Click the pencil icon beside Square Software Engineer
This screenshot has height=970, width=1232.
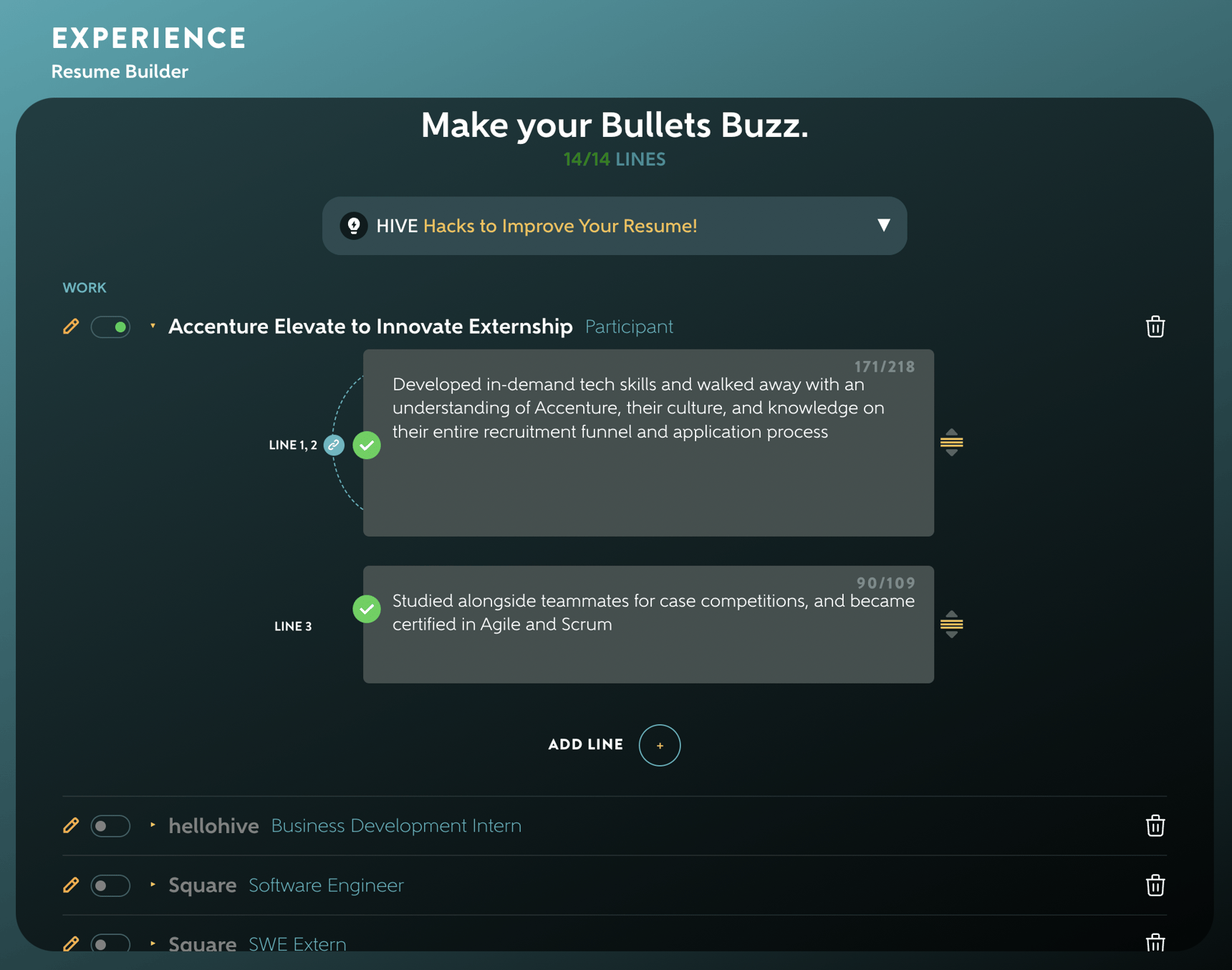pyautogui.click(x=70, y=885)
